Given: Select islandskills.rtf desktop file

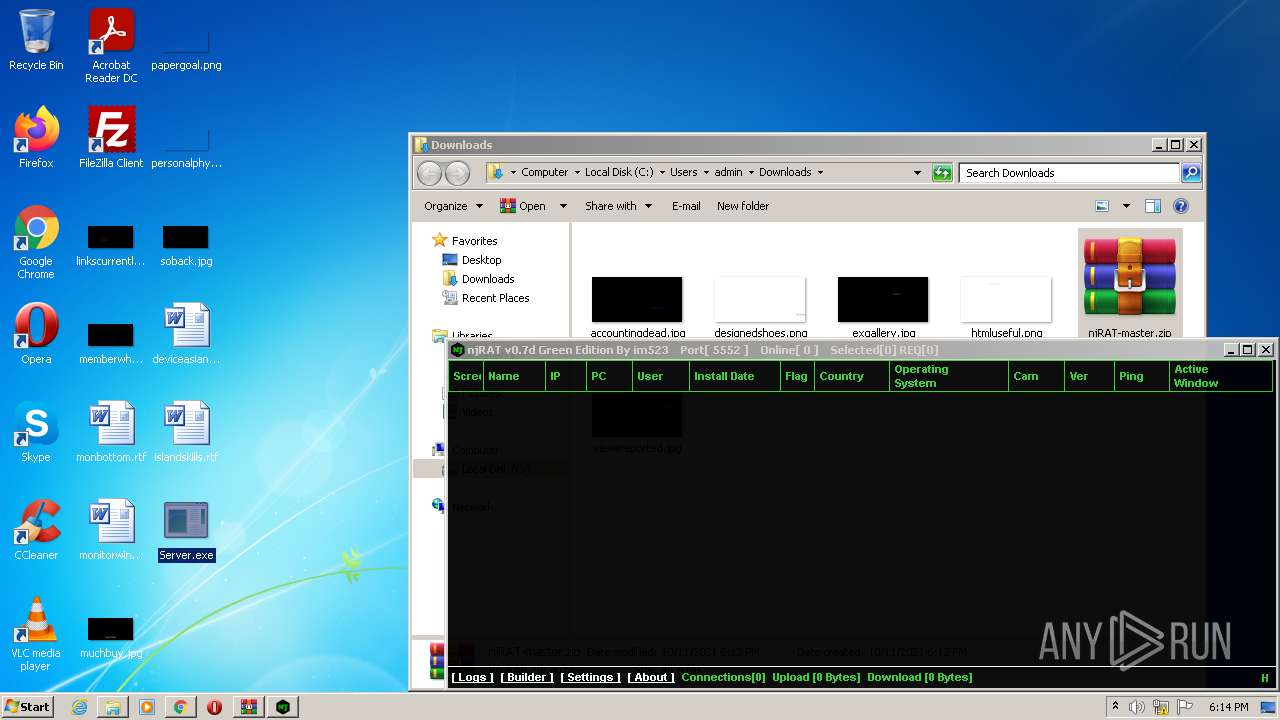Looking at the screenshot, I should pos(186,431).
